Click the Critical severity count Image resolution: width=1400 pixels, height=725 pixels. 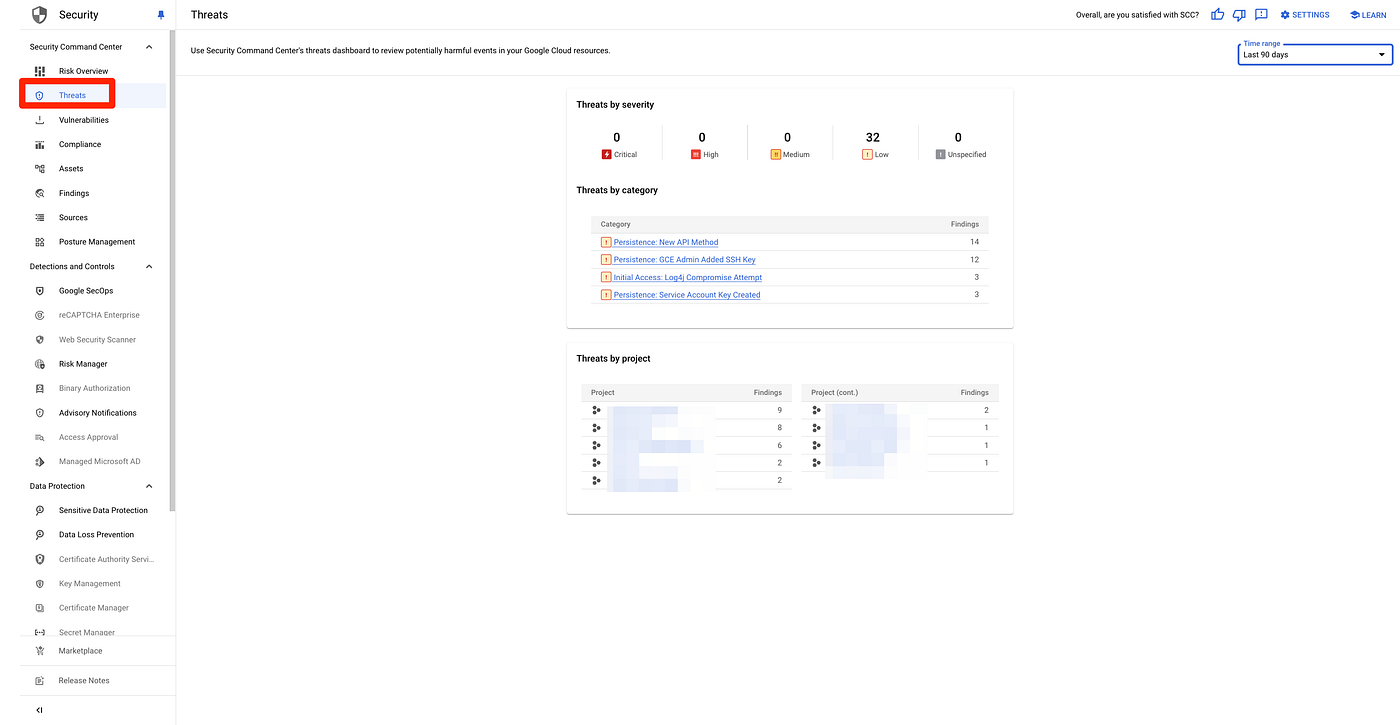click(x=616, y=138)
